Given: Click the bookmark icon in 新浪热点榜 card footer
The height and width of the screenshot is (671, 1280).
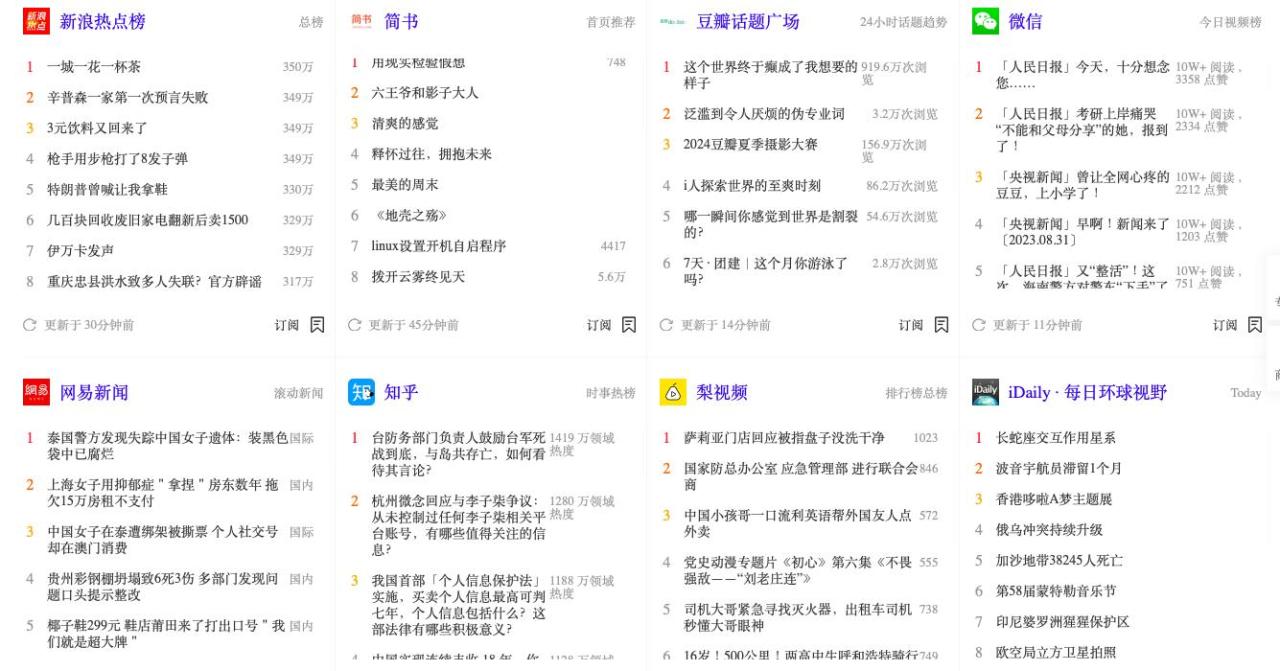Looking at the screenshot, I should point(317,324).
